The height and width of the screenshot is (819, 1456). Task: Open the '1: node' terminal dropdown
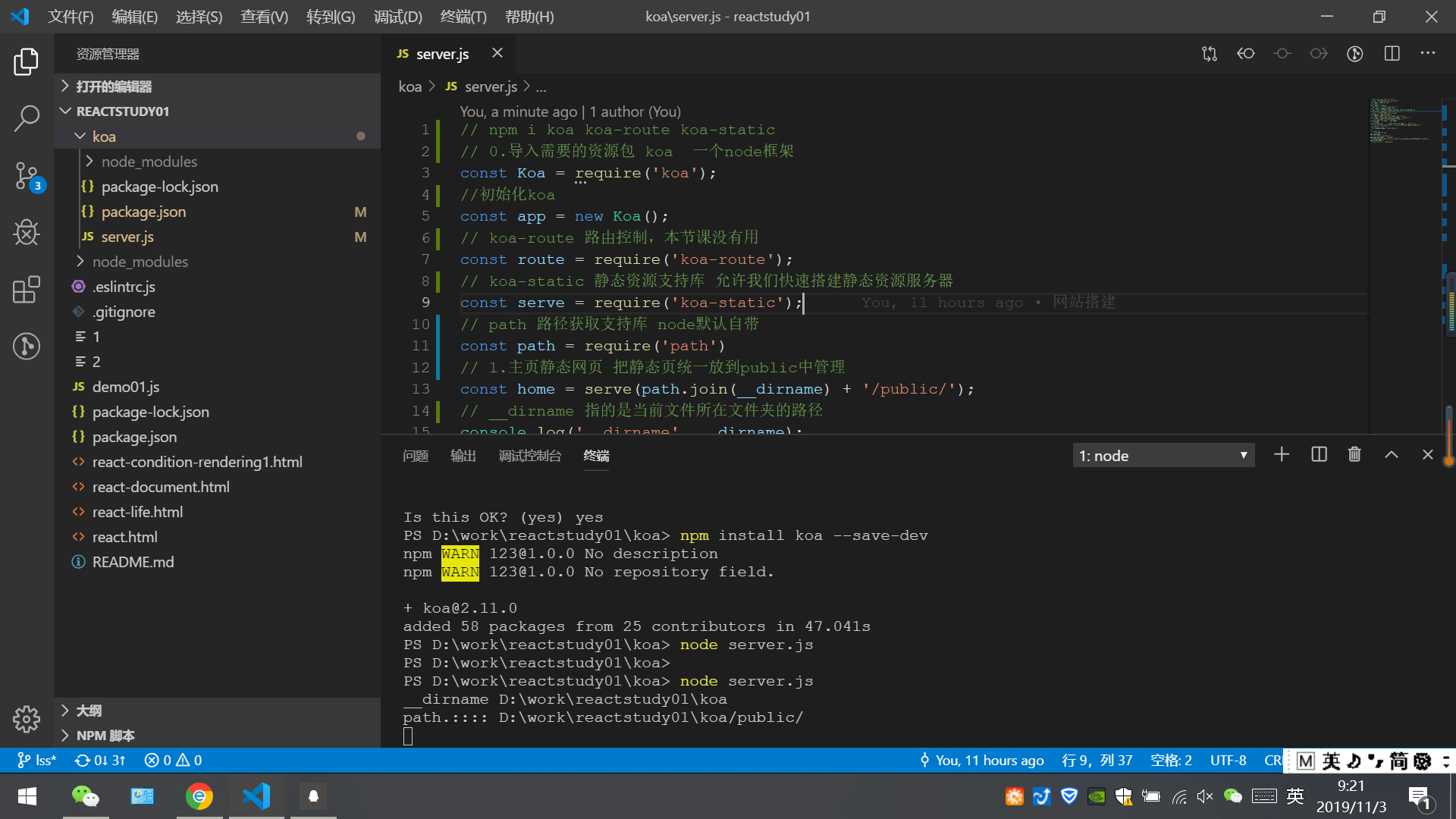(1163, 455)
